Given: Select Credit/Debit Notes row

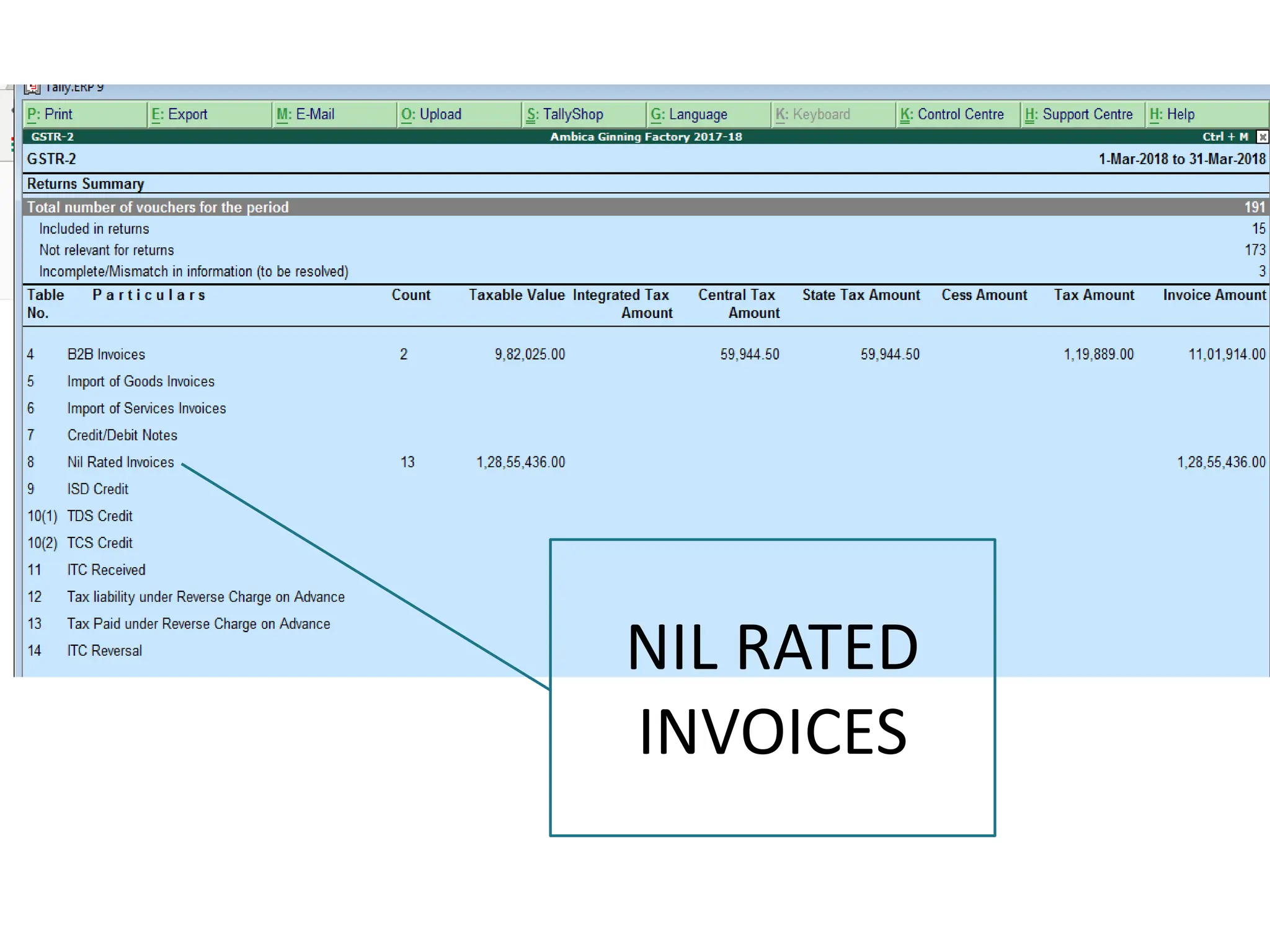Looking at the screenshot, I should click(x=646, y=435).
